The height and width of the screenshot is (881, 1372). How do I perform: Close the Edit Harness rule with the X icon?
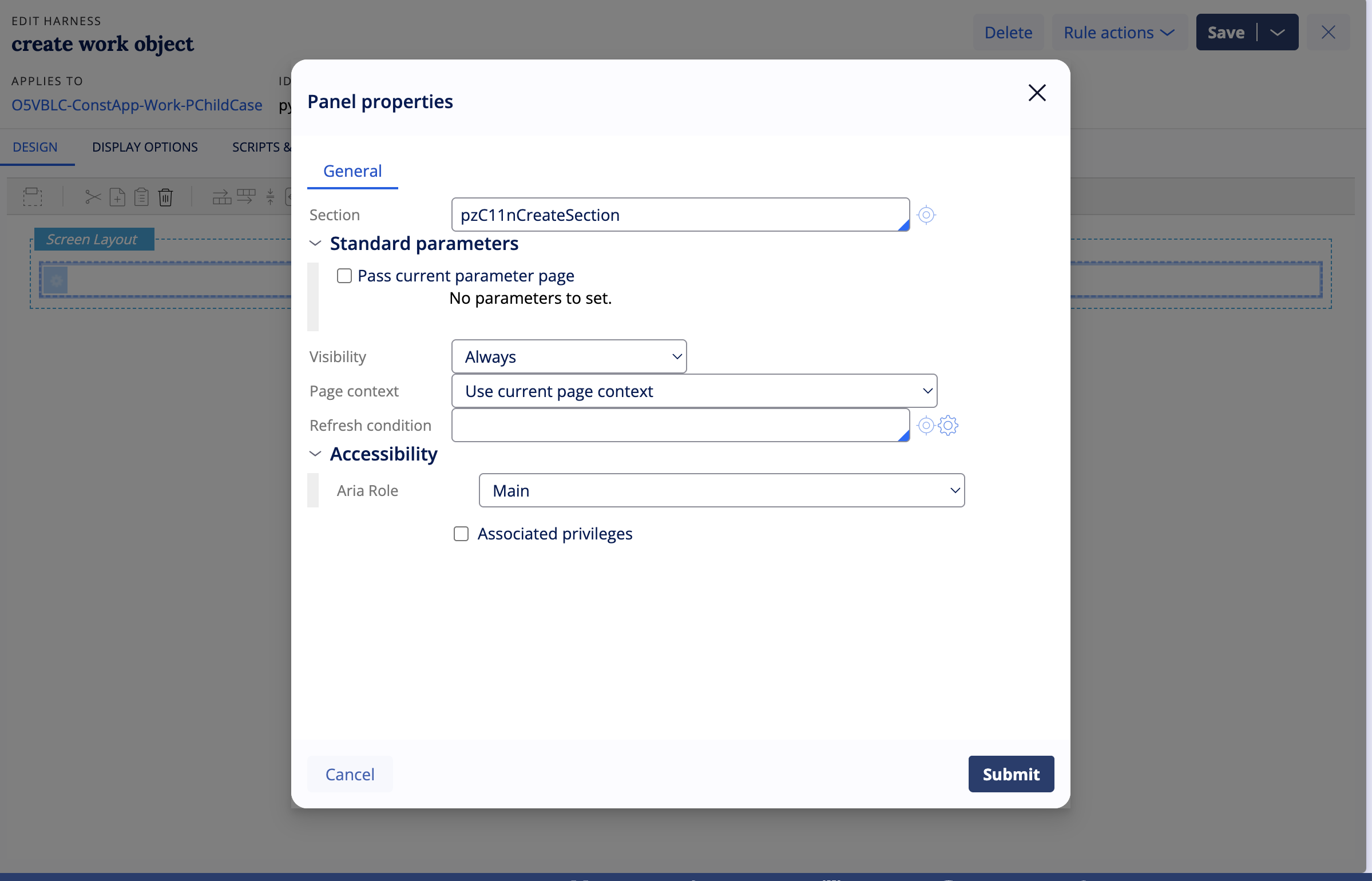(1329, 32)
